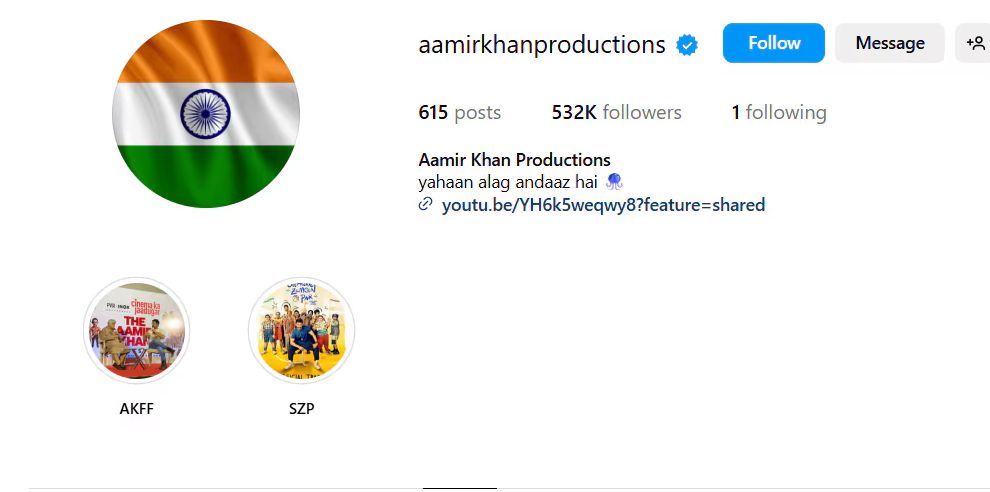Open the youtu.be link in bio
Screen dimensions: 990x492
603,205
